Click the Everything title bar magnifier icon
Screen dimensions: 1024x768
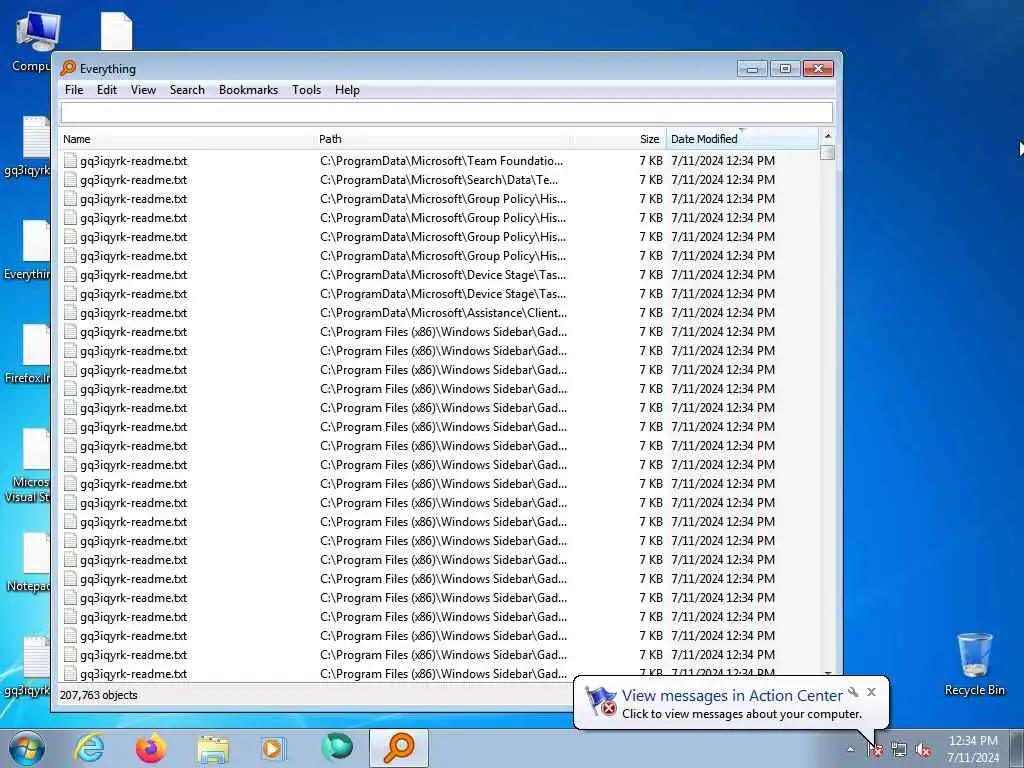pyautogui.click(x=68, y=69)
